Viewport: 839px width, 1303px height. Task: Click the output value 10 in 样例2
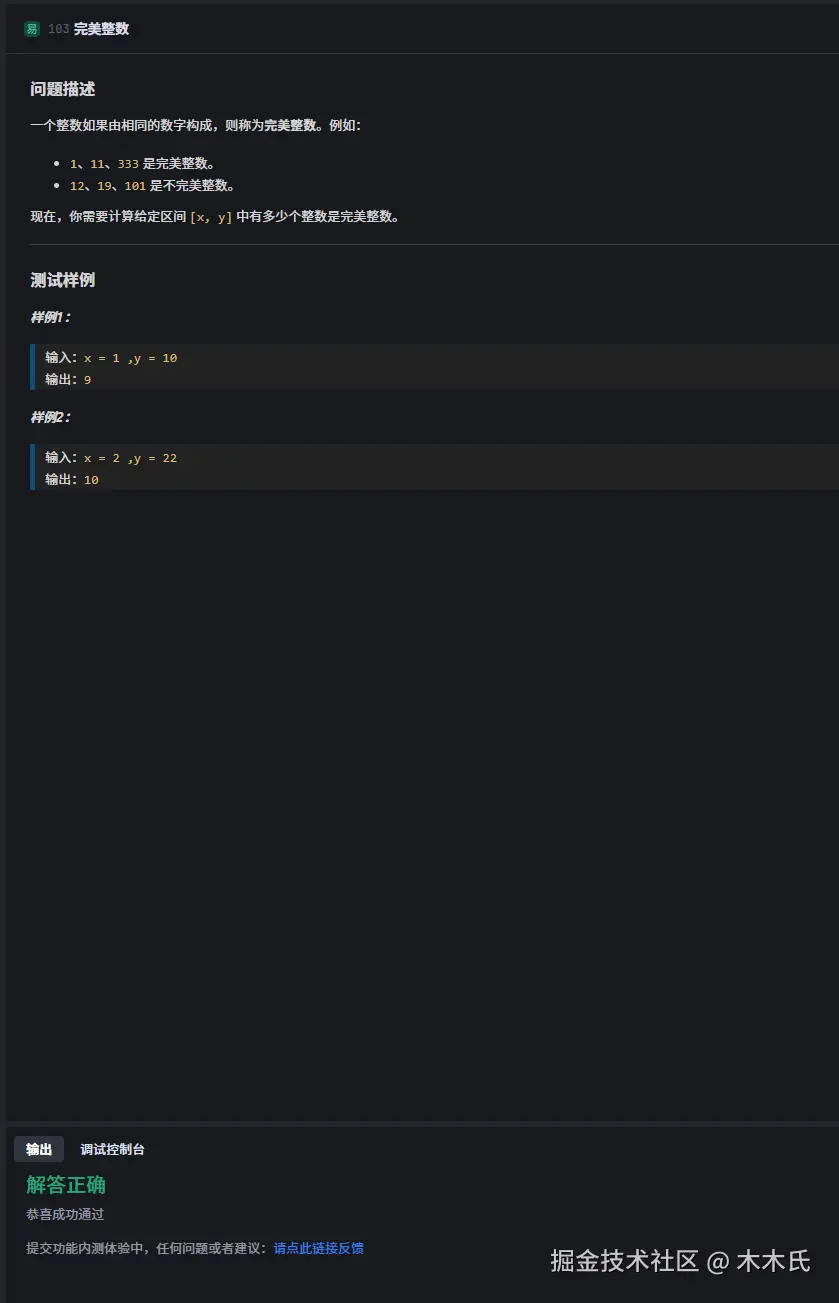click(x=91, y=480)
